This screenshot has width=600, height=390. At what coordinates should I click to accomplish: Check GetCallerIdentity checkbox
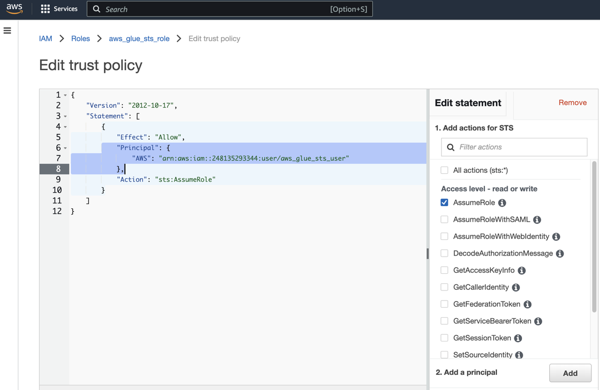[444, 287]
